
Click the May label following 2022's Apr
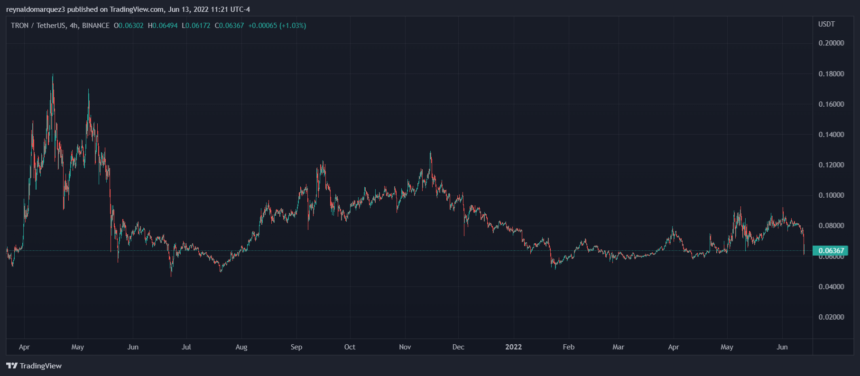pyautogui.click(x=727, y=347)
